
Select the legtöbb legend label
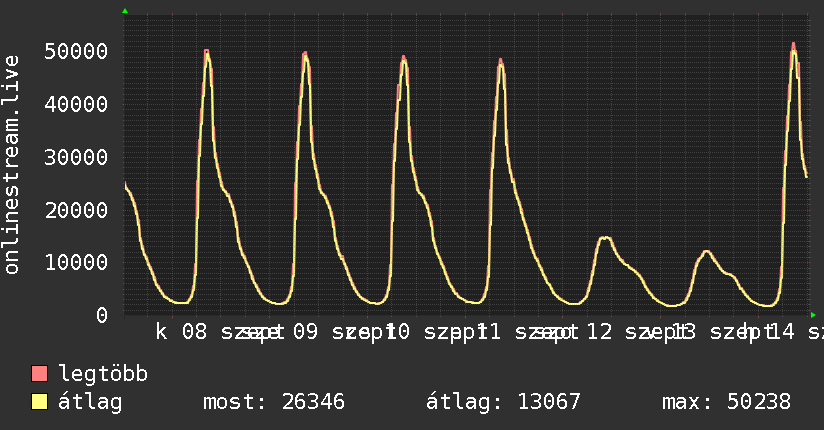coord(103,374)
